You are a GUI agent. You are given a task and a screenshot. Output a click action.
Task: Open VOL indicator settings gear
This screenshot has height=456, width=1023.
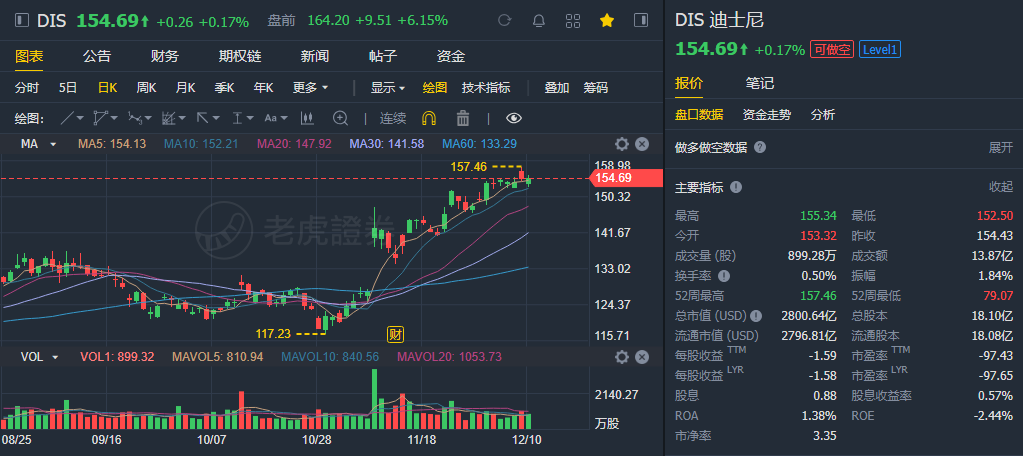(x=622, y=357)
